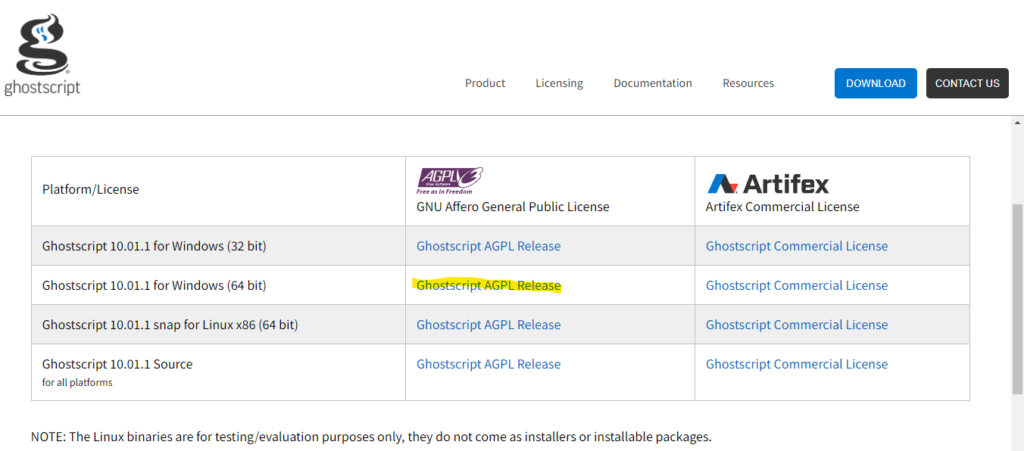Viewport: 1024px width, 451px height.
Task: Click 'Ghostscript 10.01.1 Source' cell text
Action: pyautogui.click(x=118, y=364)
